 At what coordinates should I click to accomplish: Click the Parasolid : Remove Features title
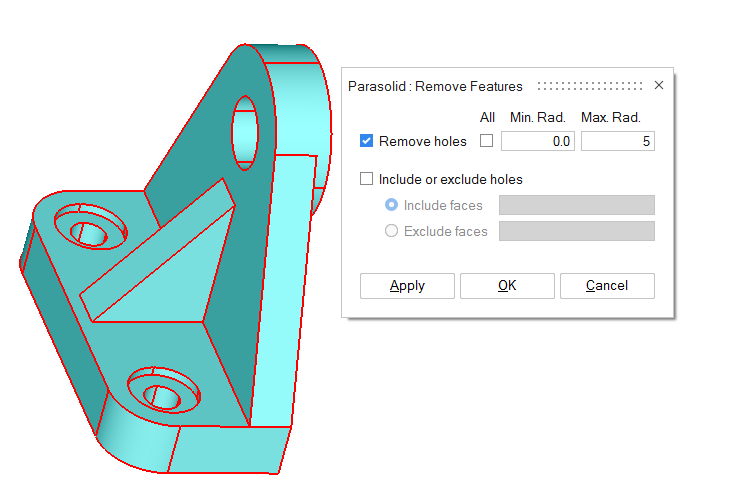[x=435, y=87]
